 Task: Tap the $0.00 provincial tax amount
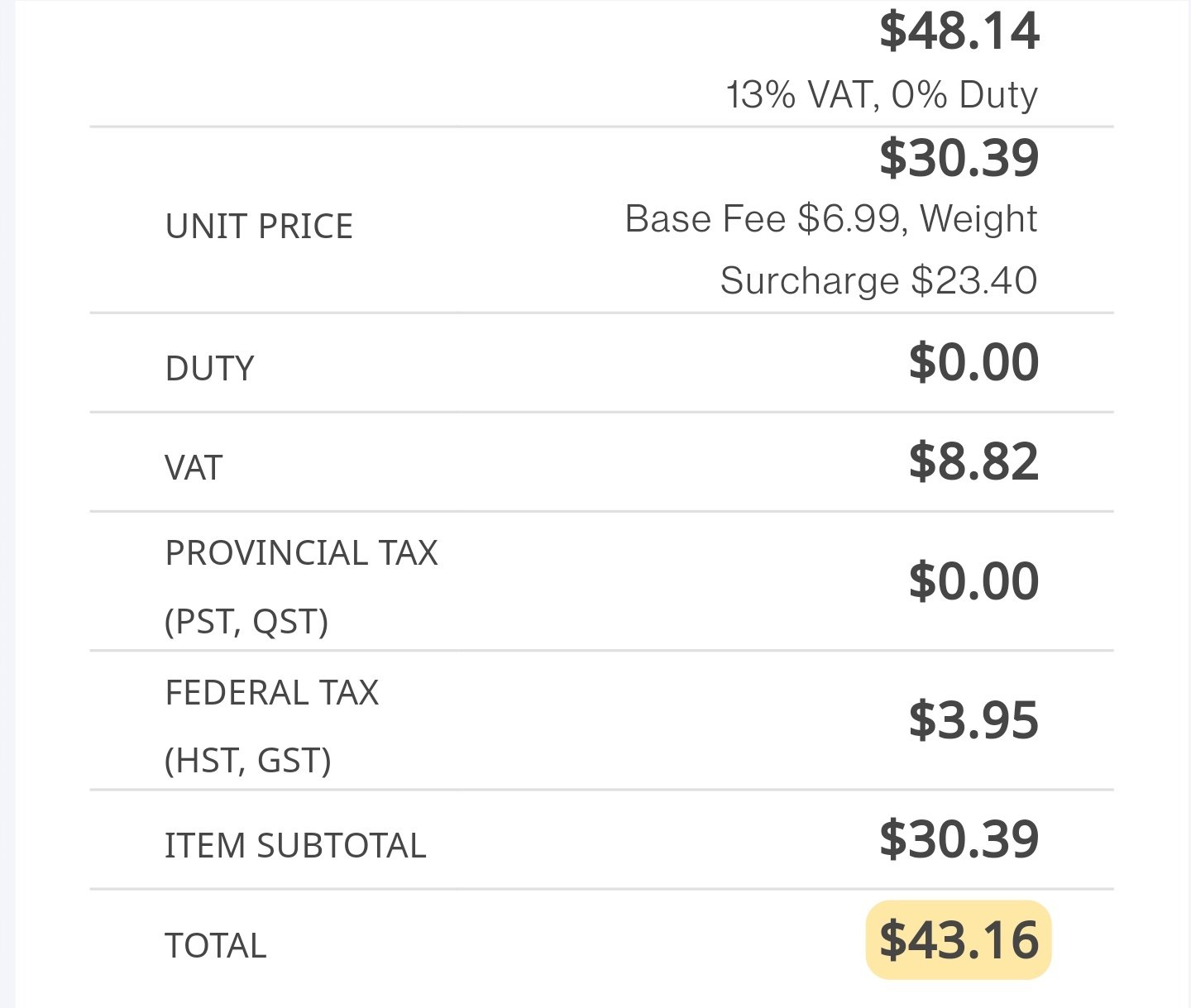(973, 580)
